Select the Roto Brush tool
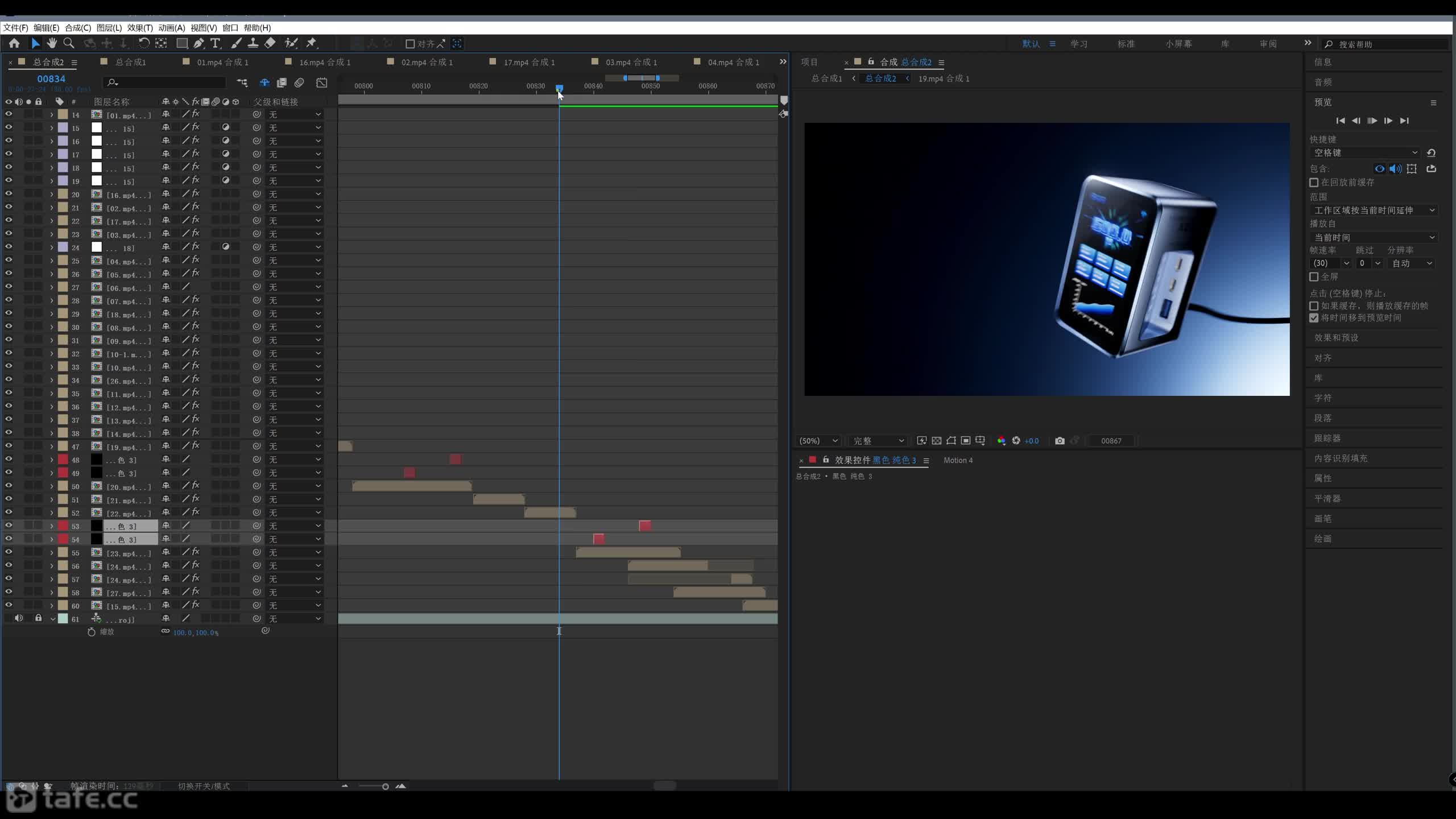This screenshot has height=819, width=1456. pyautogui.click(x=291, y=43)
